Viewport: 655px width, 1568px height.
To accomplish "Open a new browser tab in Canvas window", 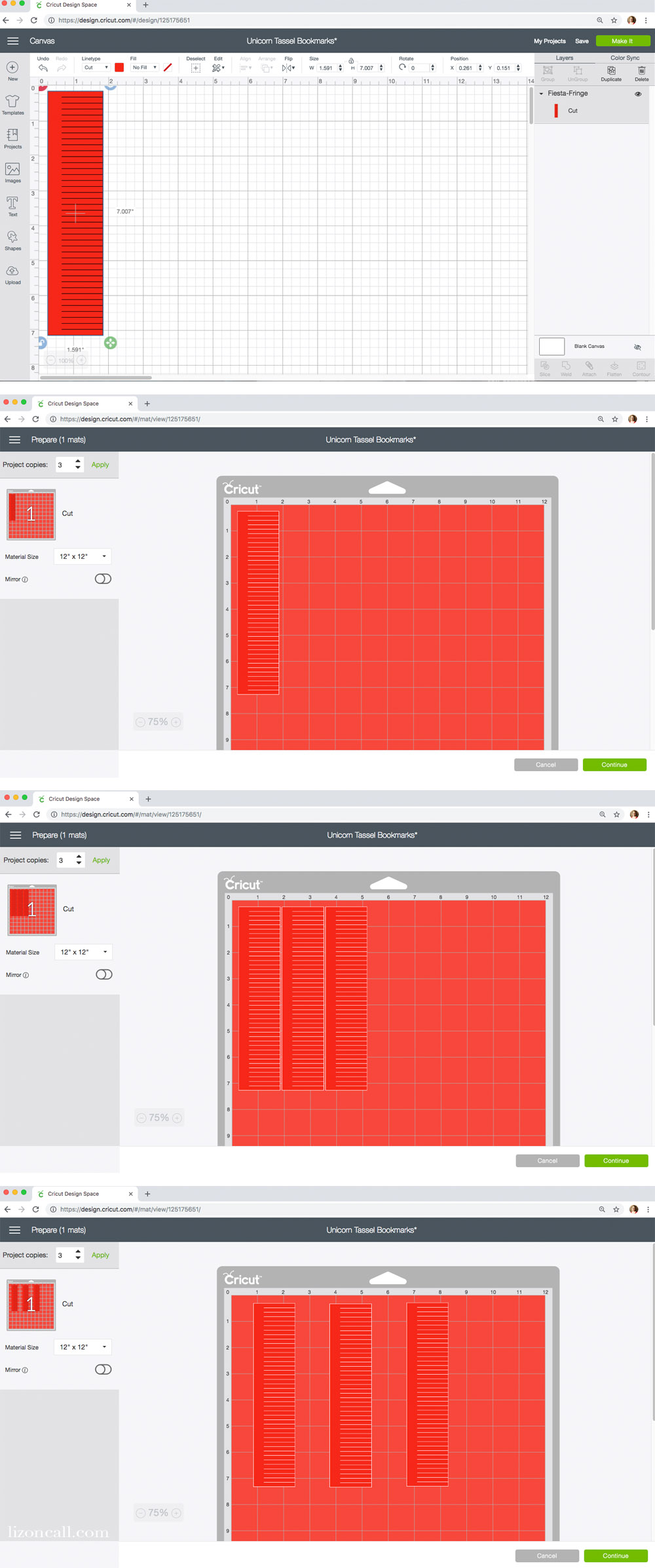I will [x=145, y=5].
